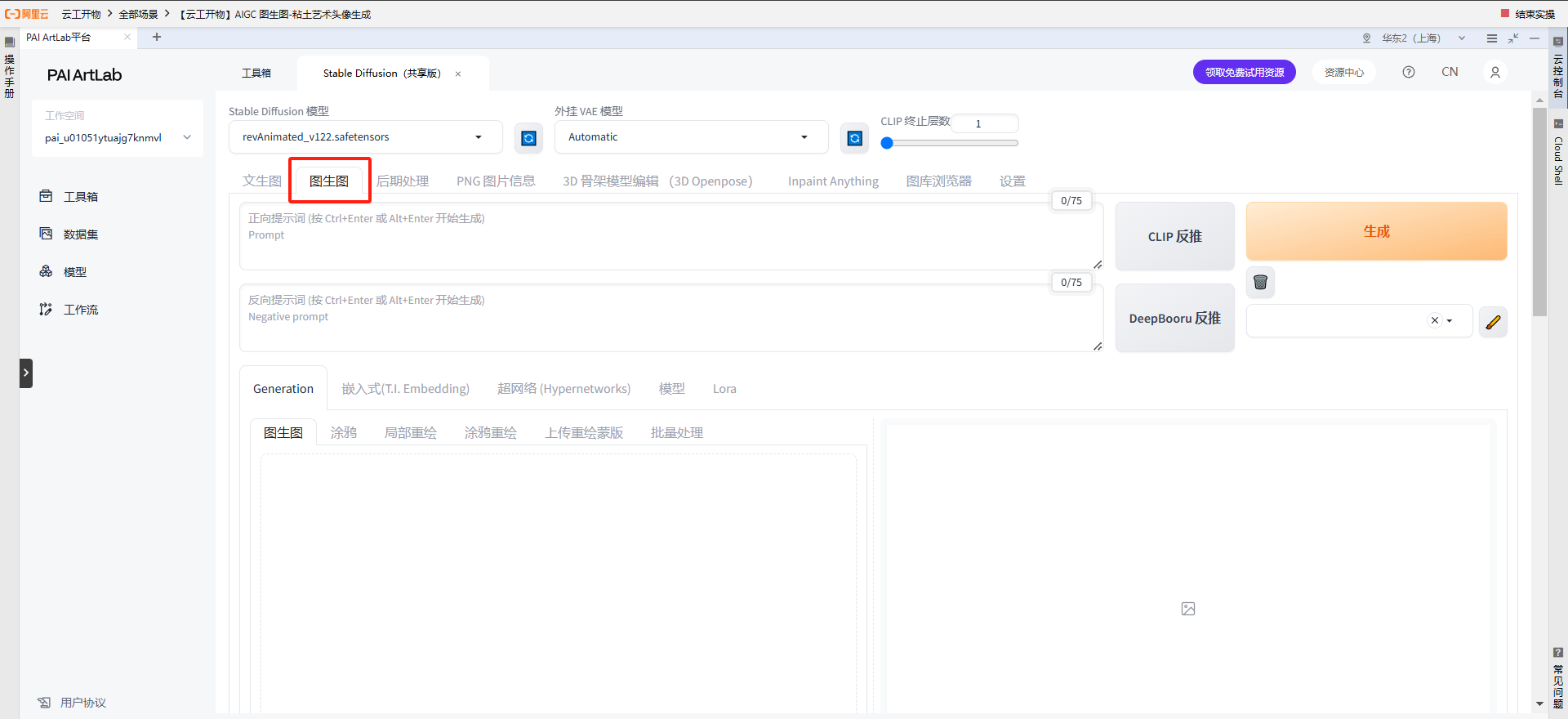Click the orange 生成 button

tap(1376, 231)
